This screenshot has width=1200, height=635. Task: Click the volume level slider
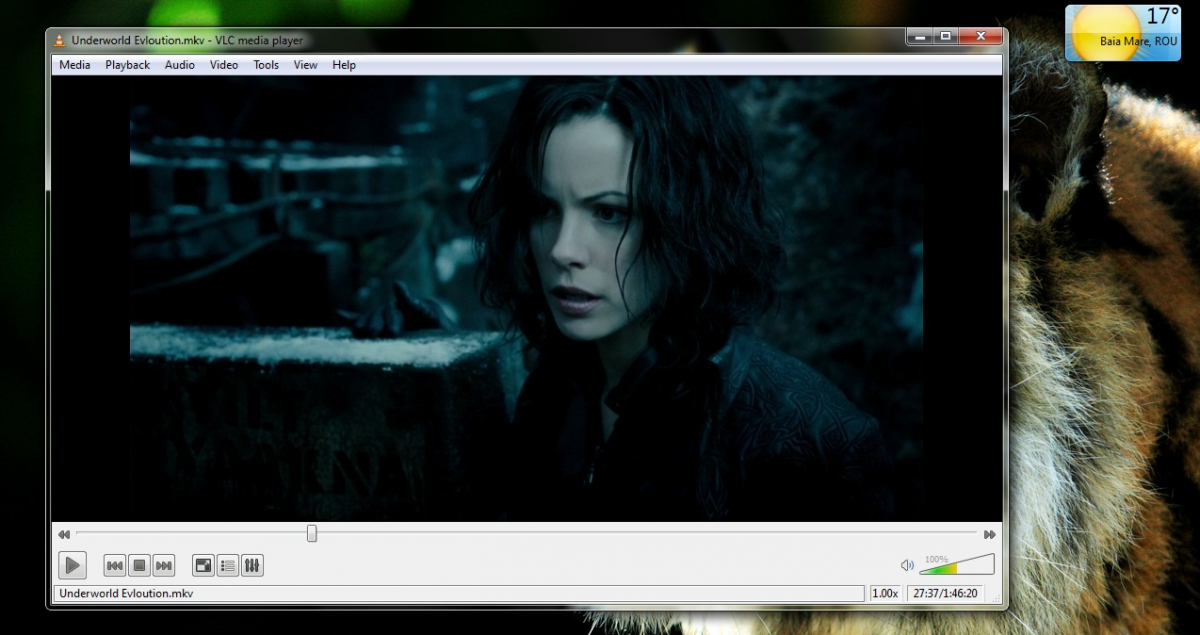[x=956, y=566]
